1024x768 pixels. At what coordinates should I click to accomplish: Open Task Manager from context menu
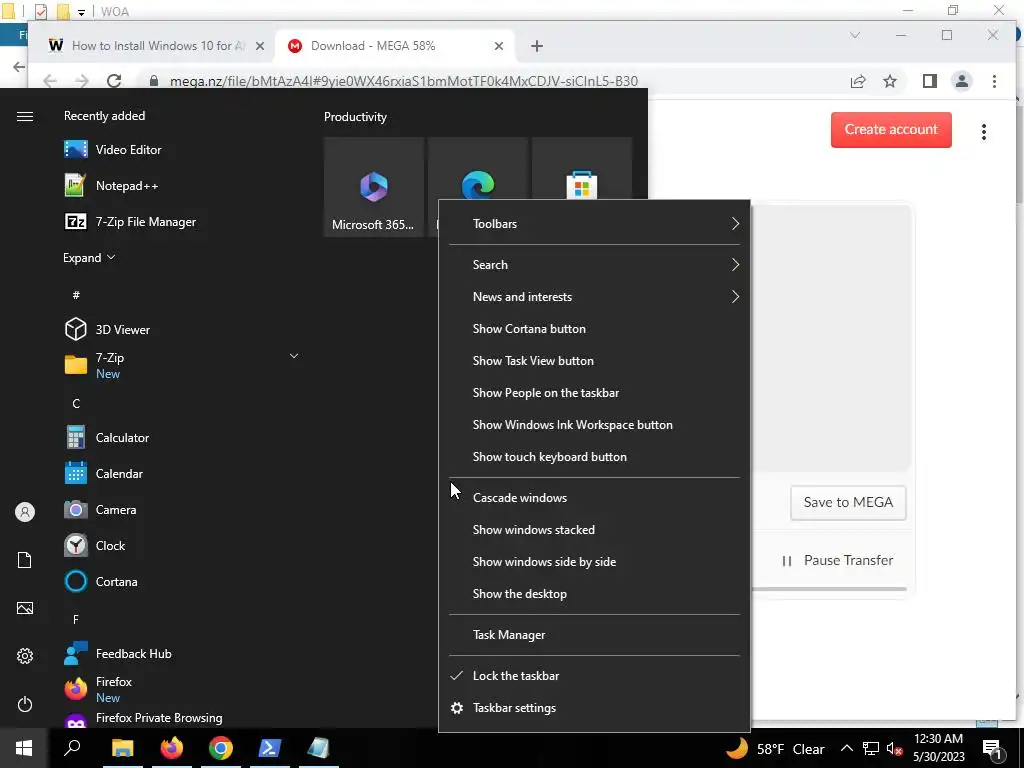pos(509,635)
